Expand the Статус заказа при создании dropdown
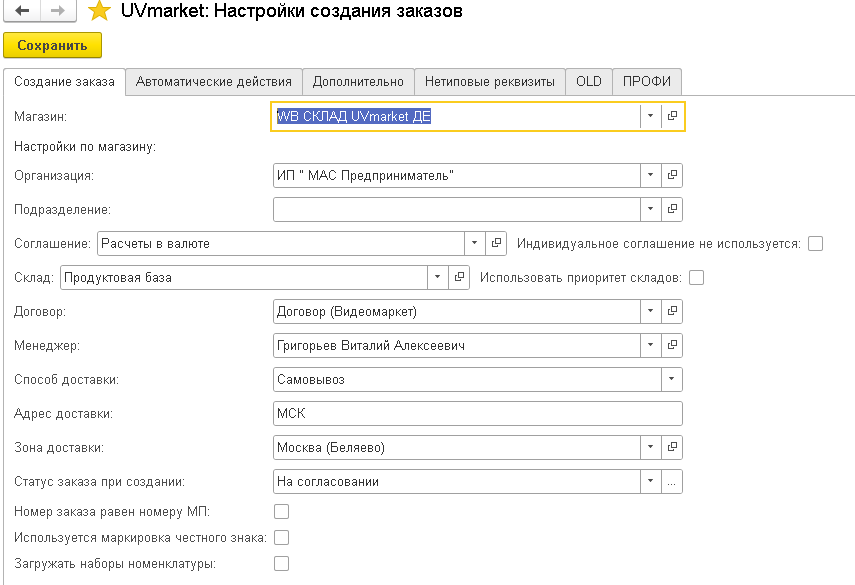This screenshot has width=855, height=585. pos(651,481)
